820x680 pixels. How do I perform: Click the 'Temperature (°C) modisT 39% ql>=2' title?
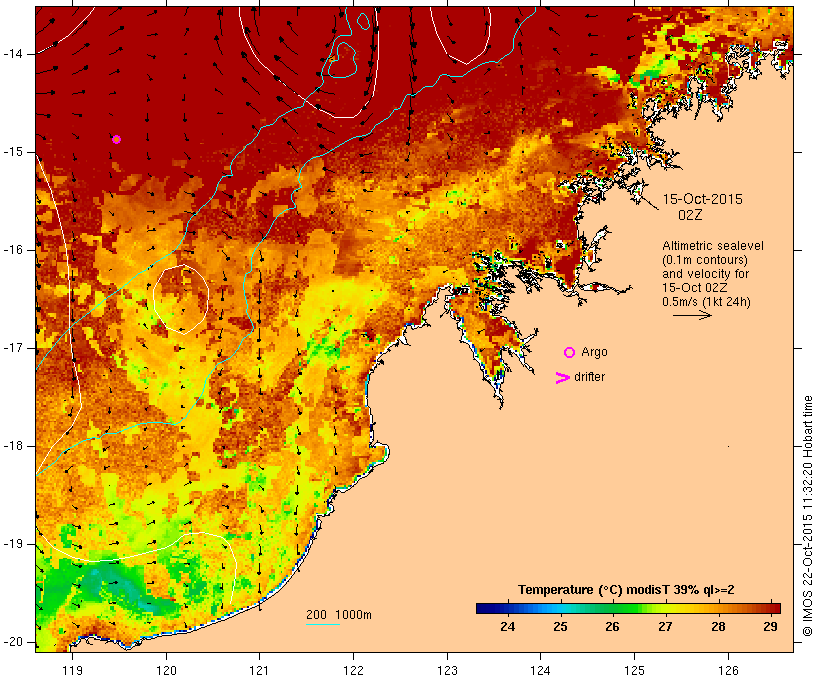point(626,590)
